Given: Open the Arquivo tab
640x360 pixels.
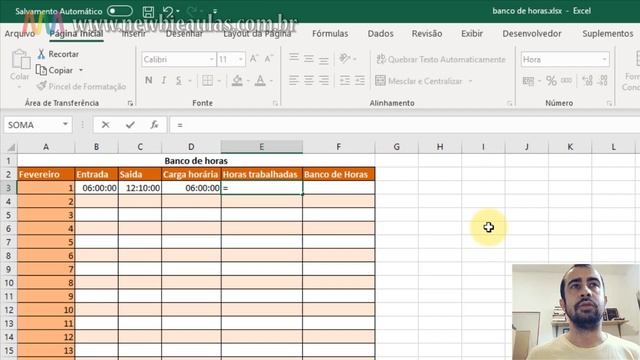Looking at the screenshot, I should pyautogui.click(x=20, y=33).
